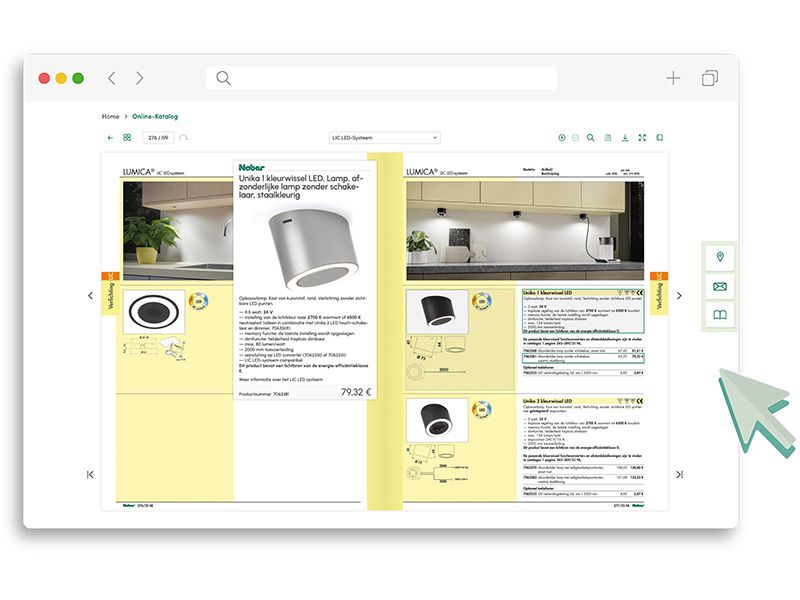Screen dimensions: 800x600
Task: Zoom out of the catalog page
Action: point(576,138)
